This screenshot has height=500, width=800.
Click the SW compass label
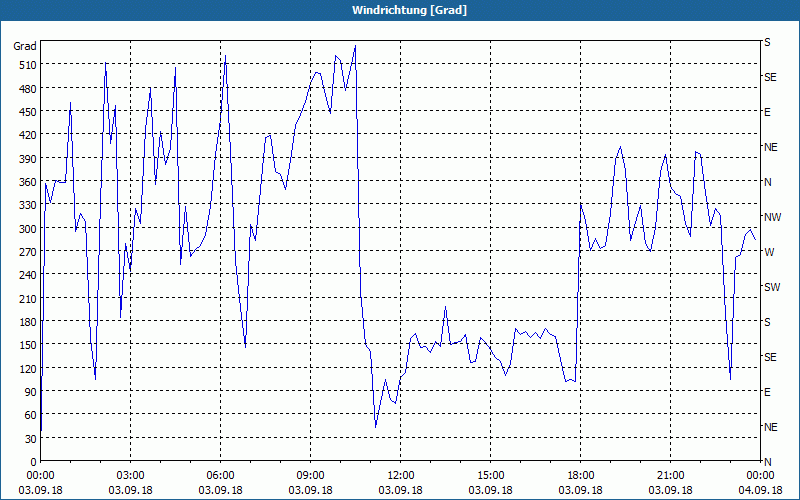[772, 287]
